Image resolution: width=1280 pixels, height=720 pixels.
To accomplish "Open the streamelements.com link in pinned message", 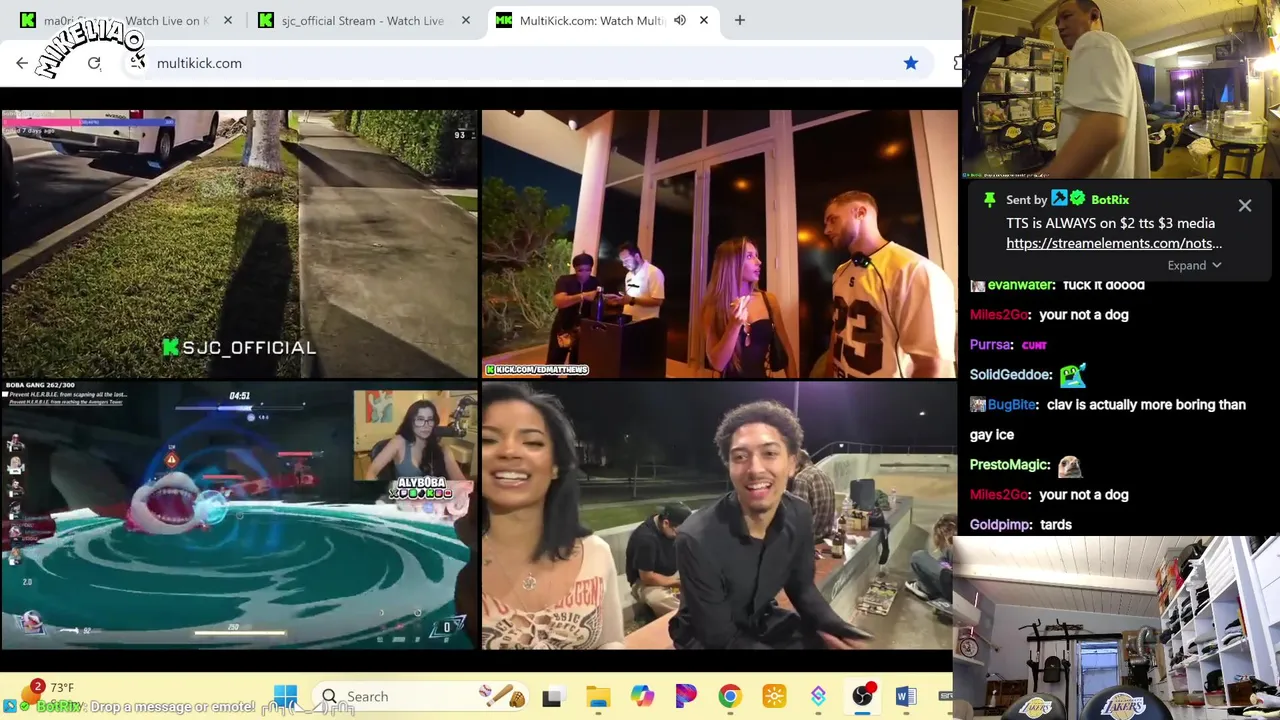I will click(1114, 243).
